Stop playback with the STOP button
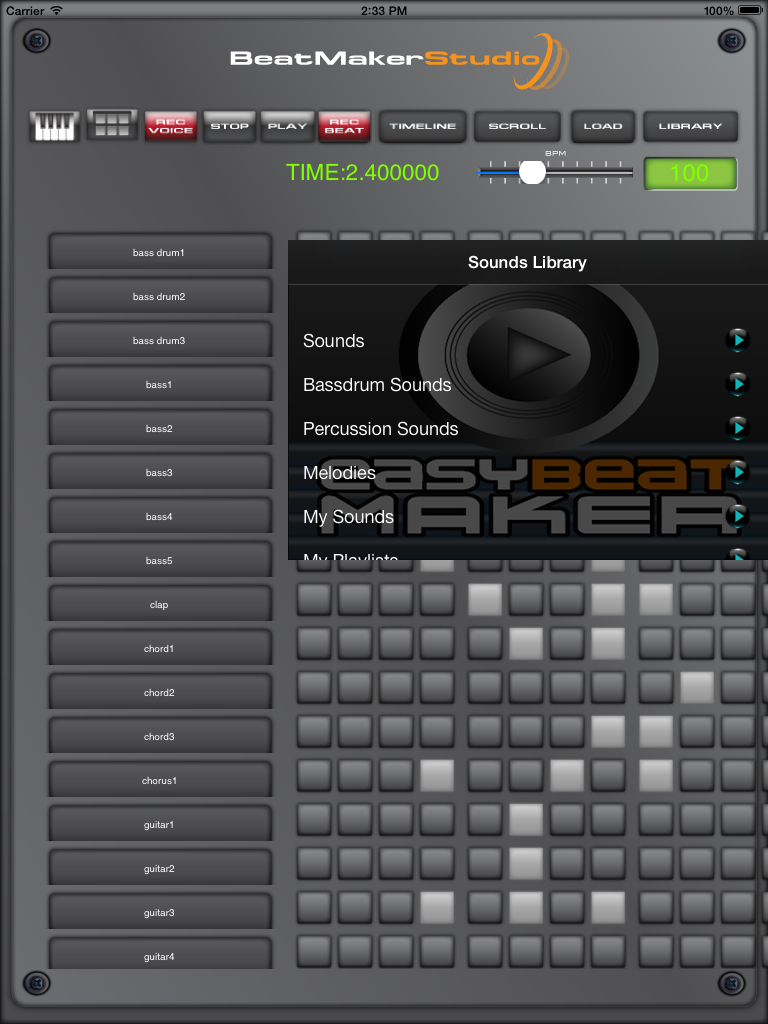This screenshot has width=768, height=1024. [229, 126]
